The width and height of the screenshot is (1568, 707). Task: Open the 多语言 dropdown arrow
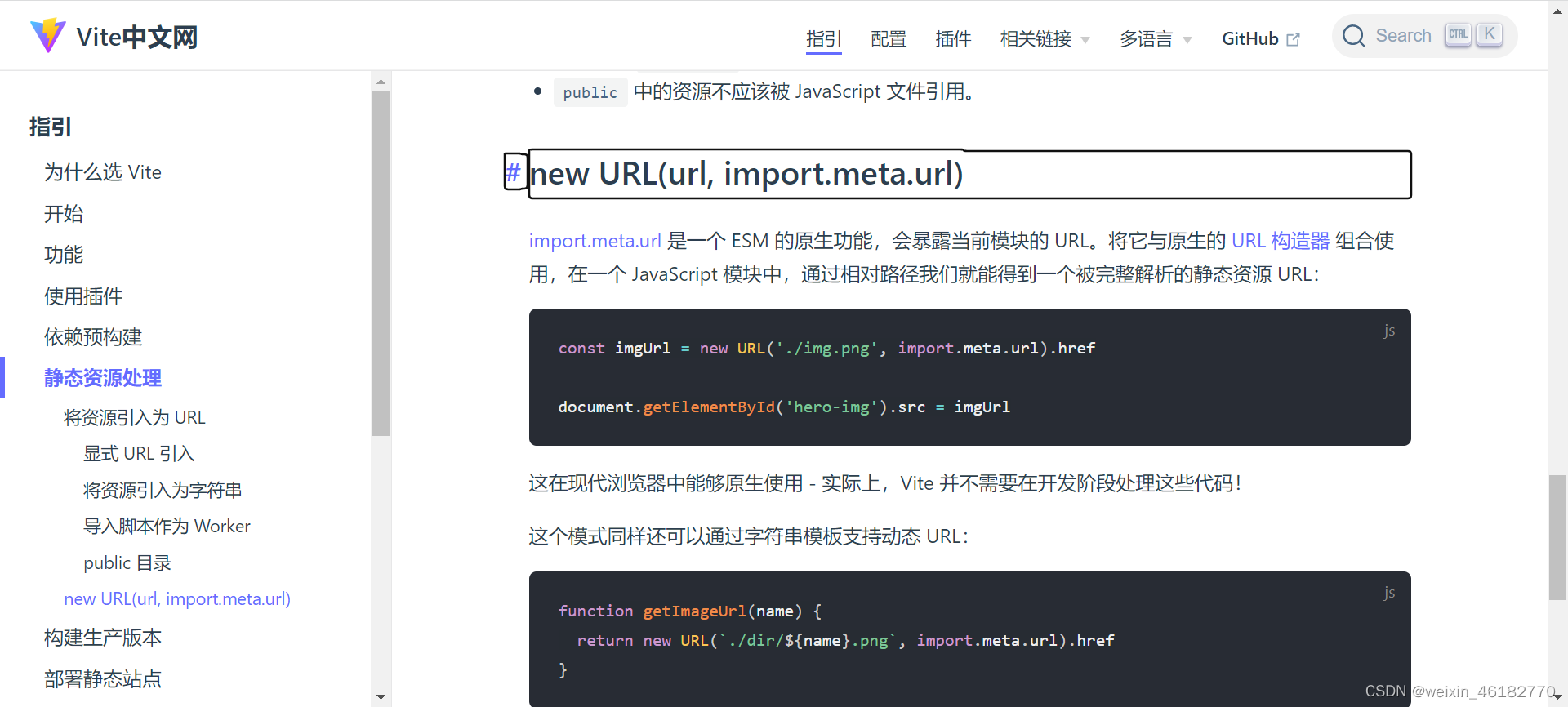point(1187,40)
